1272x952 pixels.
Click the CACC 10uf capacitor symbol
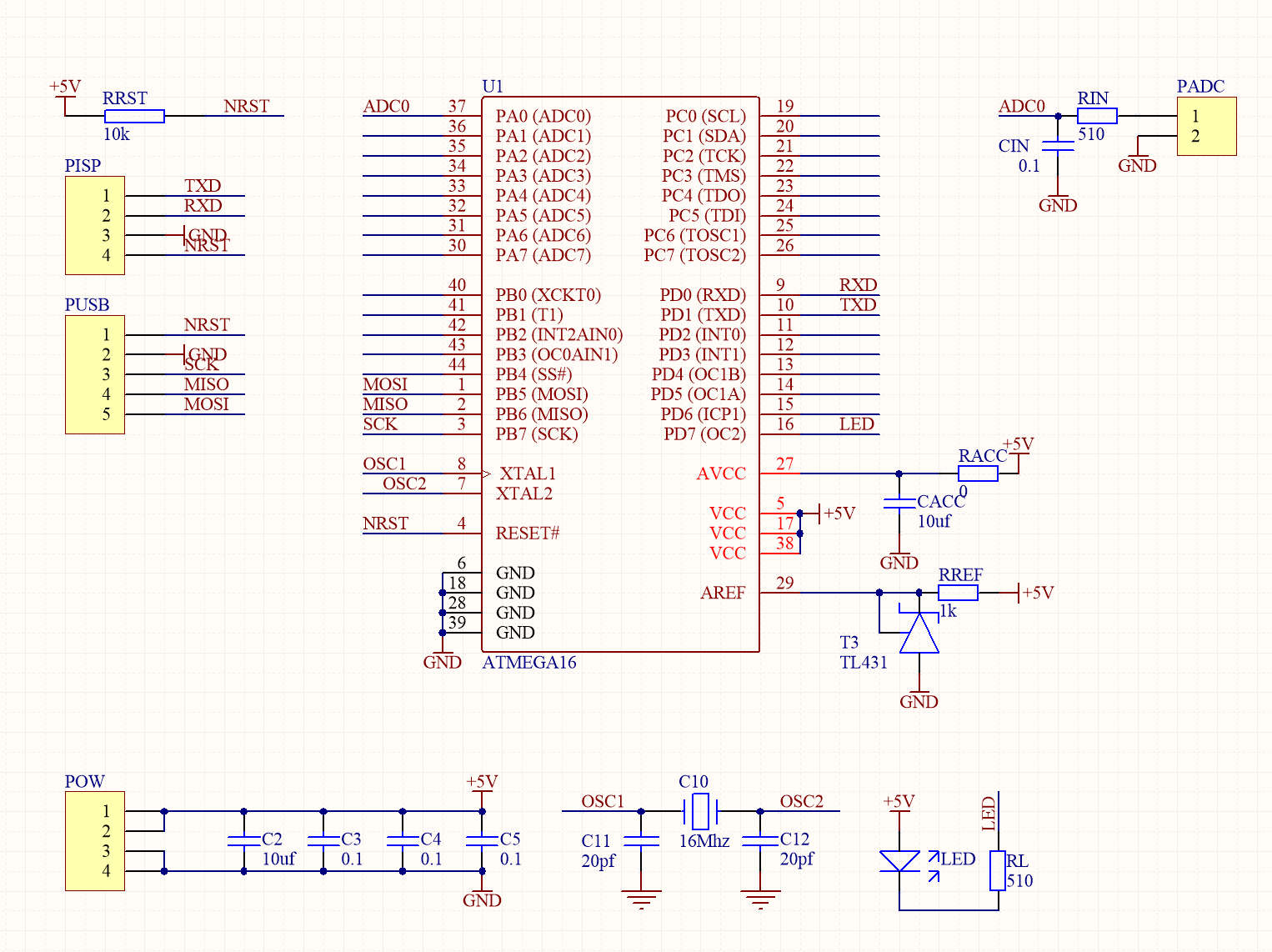pyautogui.click(x=899, y=504)
